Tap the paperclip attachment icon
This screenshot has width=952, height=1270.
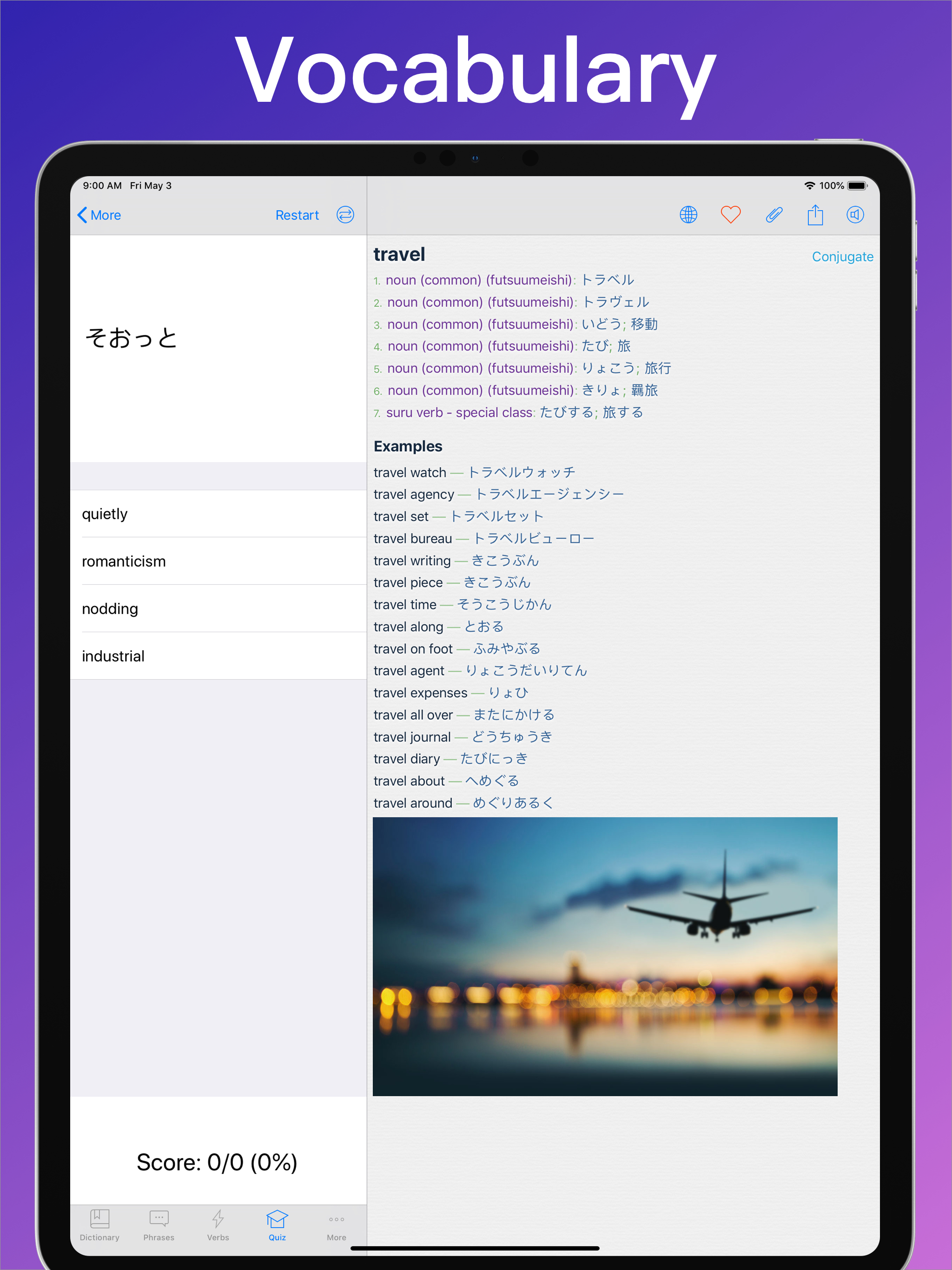[x=773, y=215]
